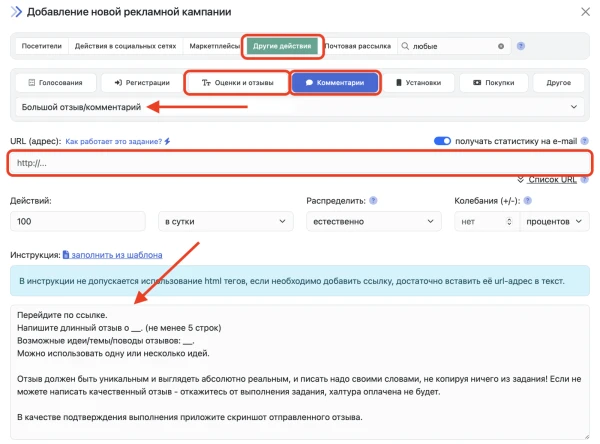Screen dimensions: 600x444
Task: Click help icon next to Колебания
Action: [x=527, y=199]
